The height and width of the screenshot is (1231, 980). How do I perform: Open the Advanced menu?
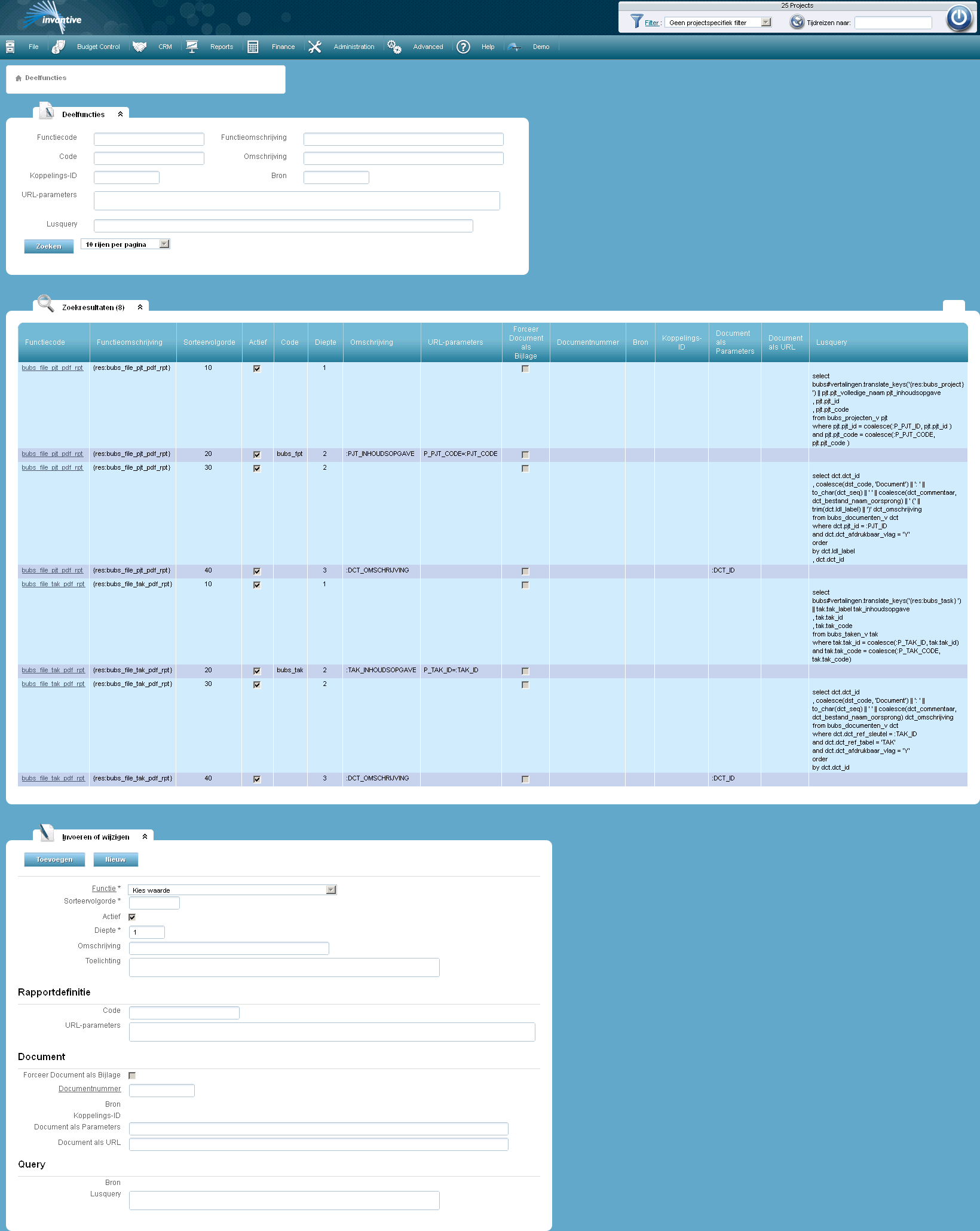click(428, 47)
